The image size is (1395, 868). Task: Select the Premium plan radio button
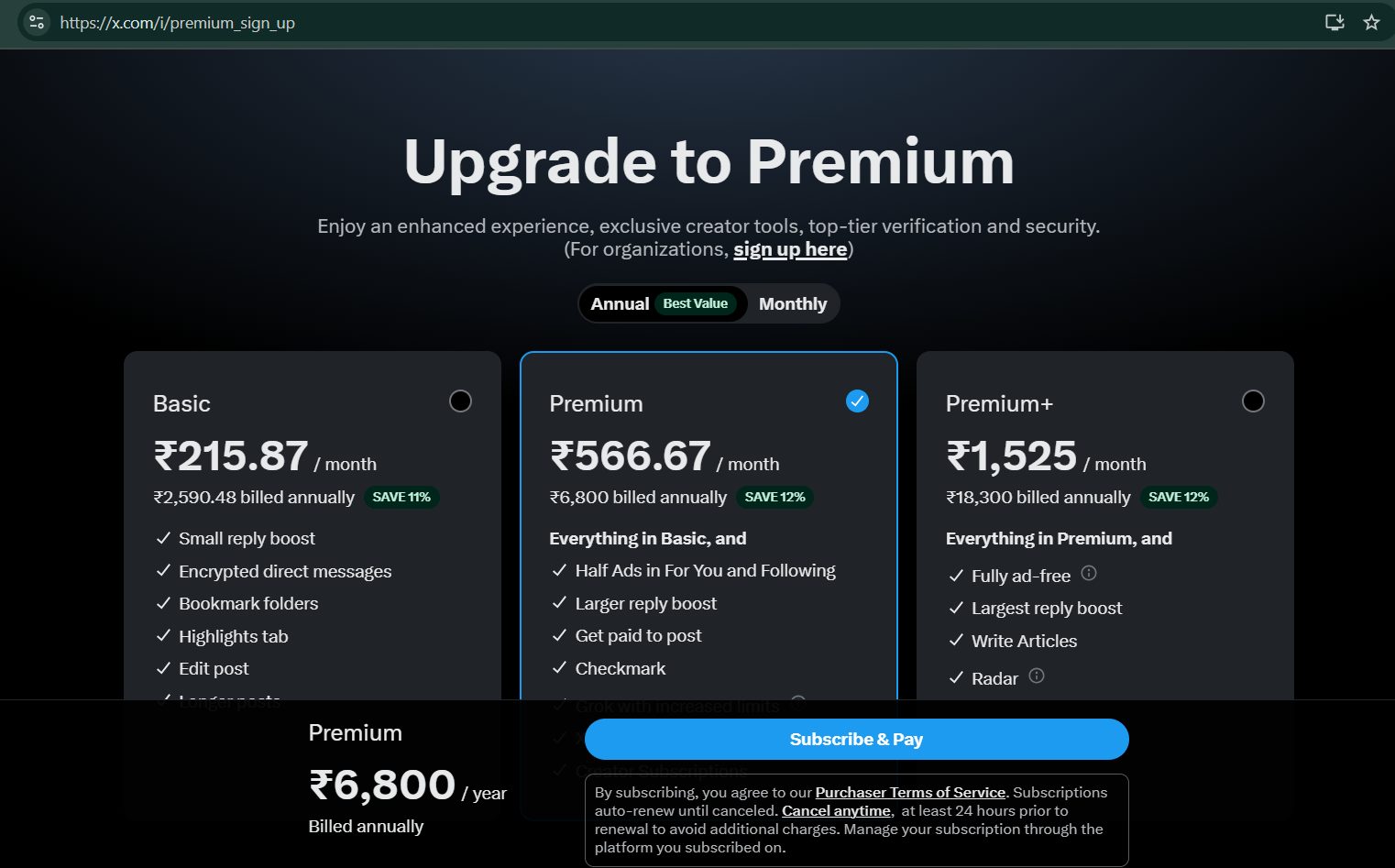tap(857, 401)
